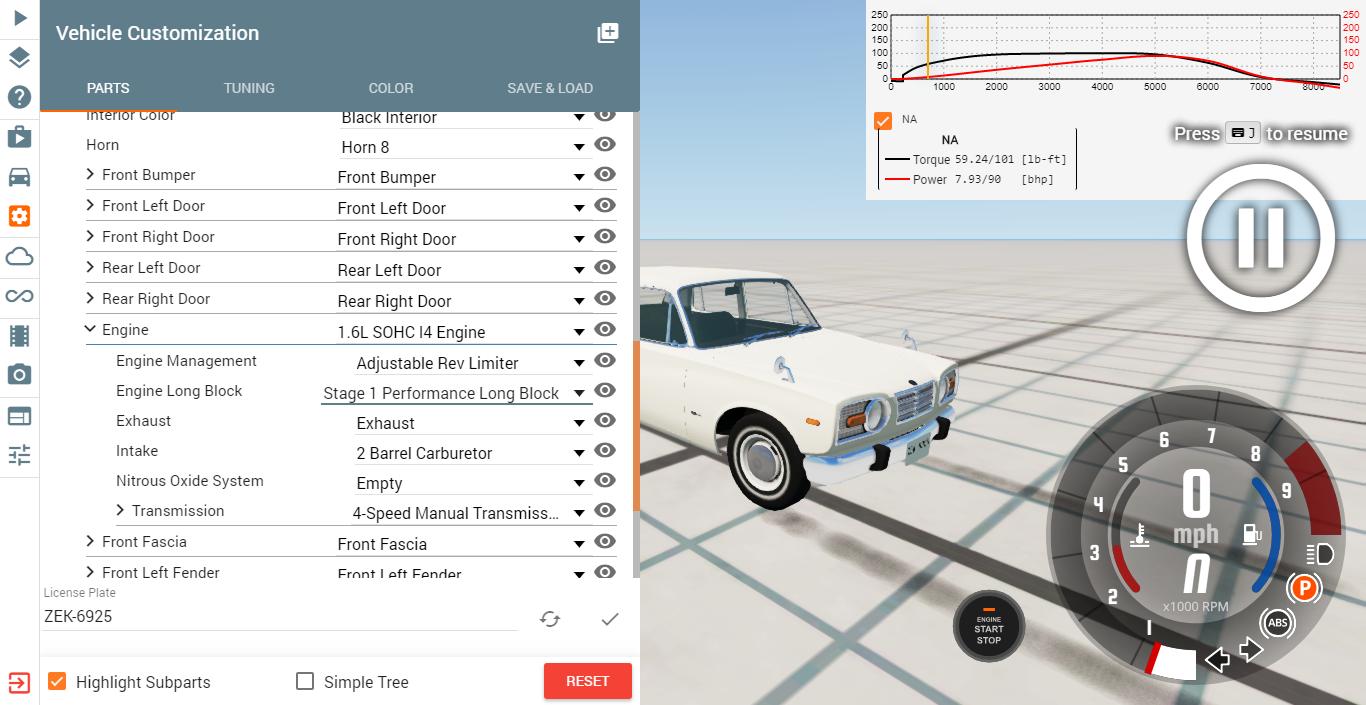Open the Black Interior dropdown

coord(463,118)
